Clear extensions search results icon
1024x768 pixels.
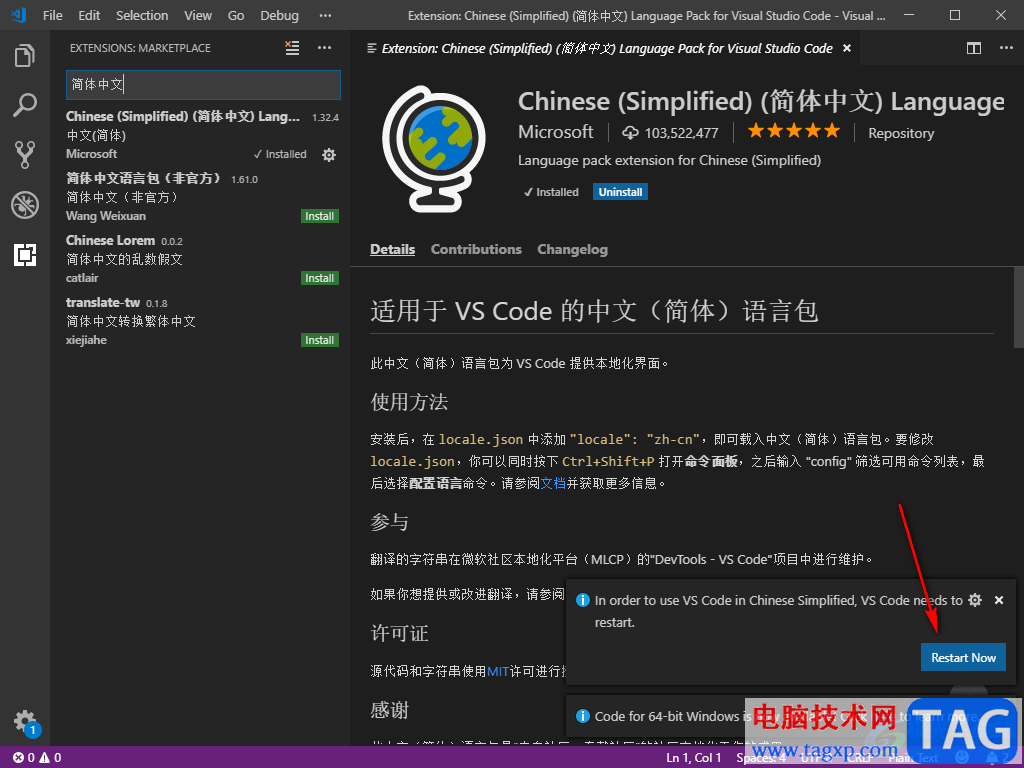(292, 48)
